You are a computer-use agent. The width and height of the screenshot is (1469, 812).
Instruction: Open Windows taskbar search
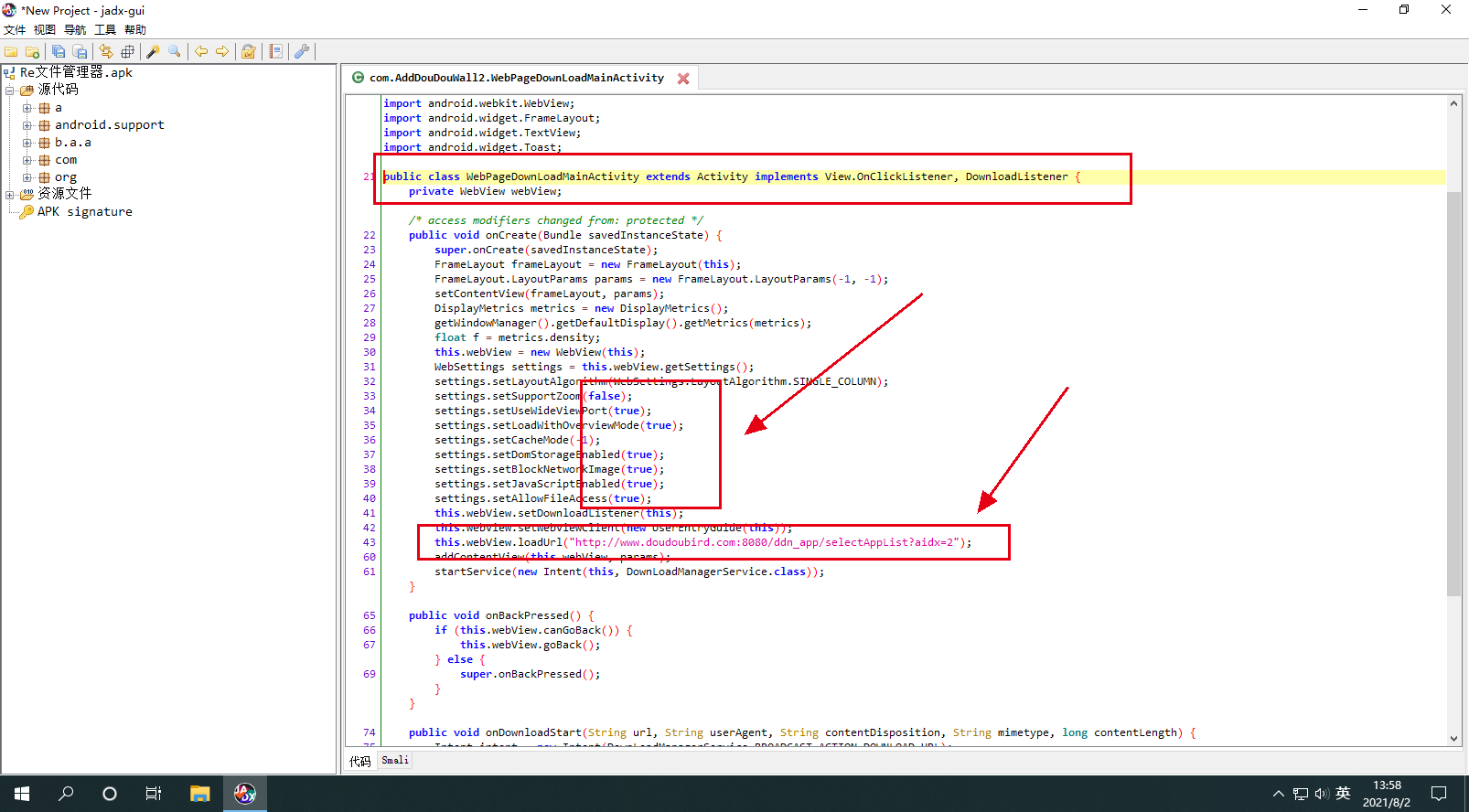click(x=66, y=794)
